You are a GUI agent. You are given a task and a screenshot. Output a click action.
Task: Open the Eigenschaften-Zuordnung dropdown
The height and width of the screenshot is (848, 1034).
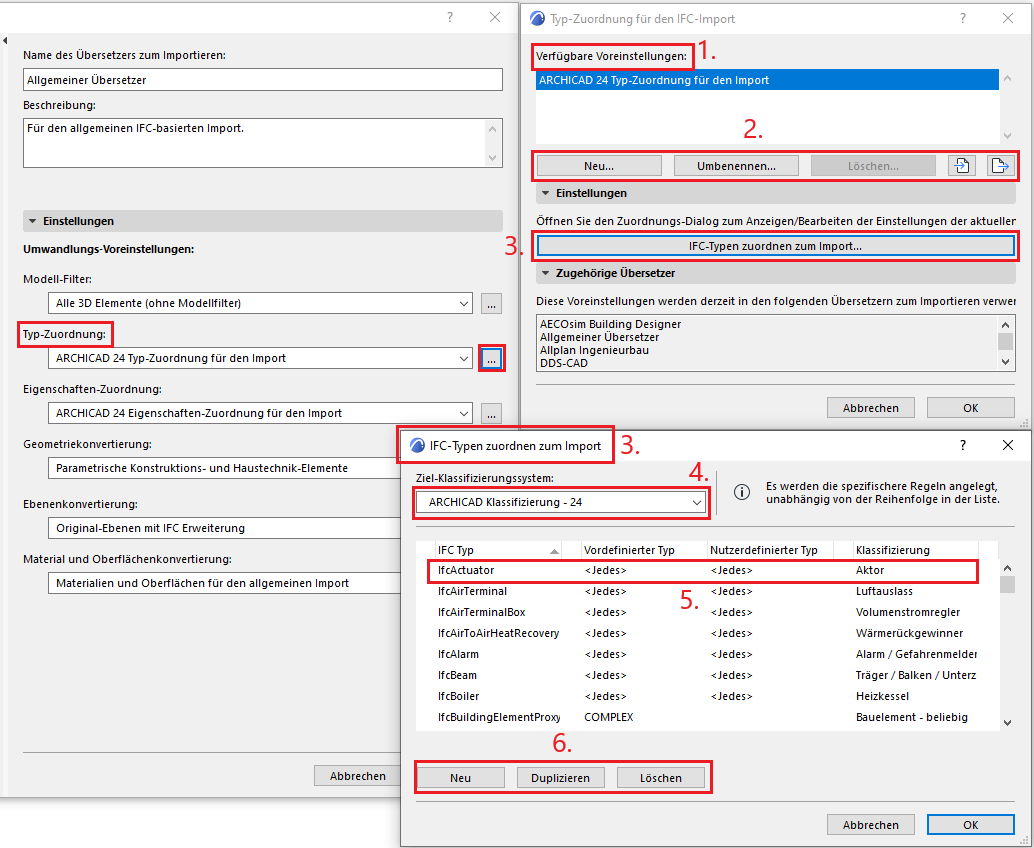pyautogui.click(x=260, y=413)
